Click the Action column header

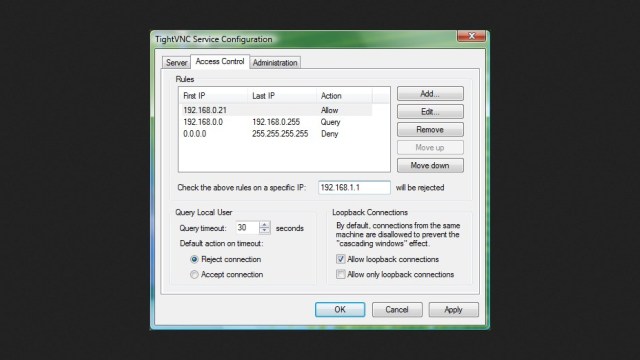pos(344,96)
